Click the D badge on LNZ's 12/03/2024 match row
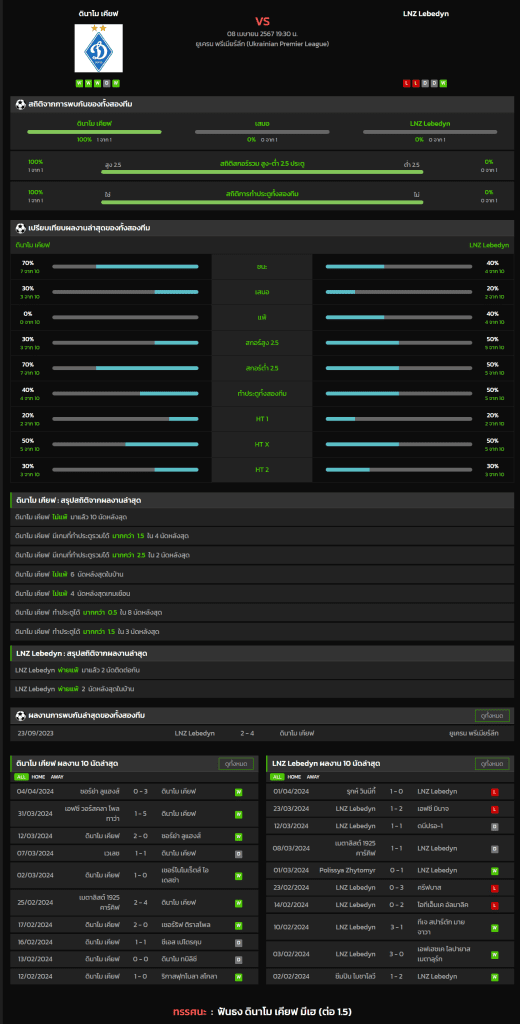The width and height of the screenshot is (520, 1024). click(x=495, y=826)
